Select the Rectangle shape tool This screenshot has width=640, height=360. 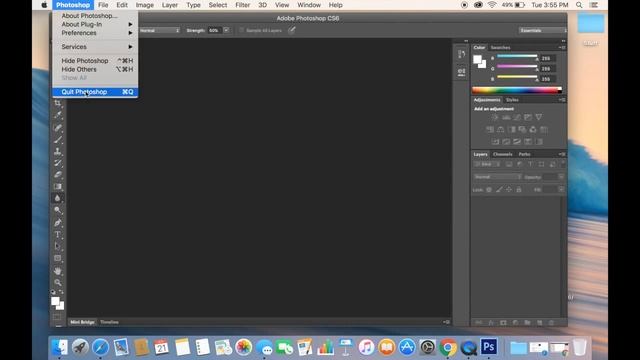click(x=58, y=258)
